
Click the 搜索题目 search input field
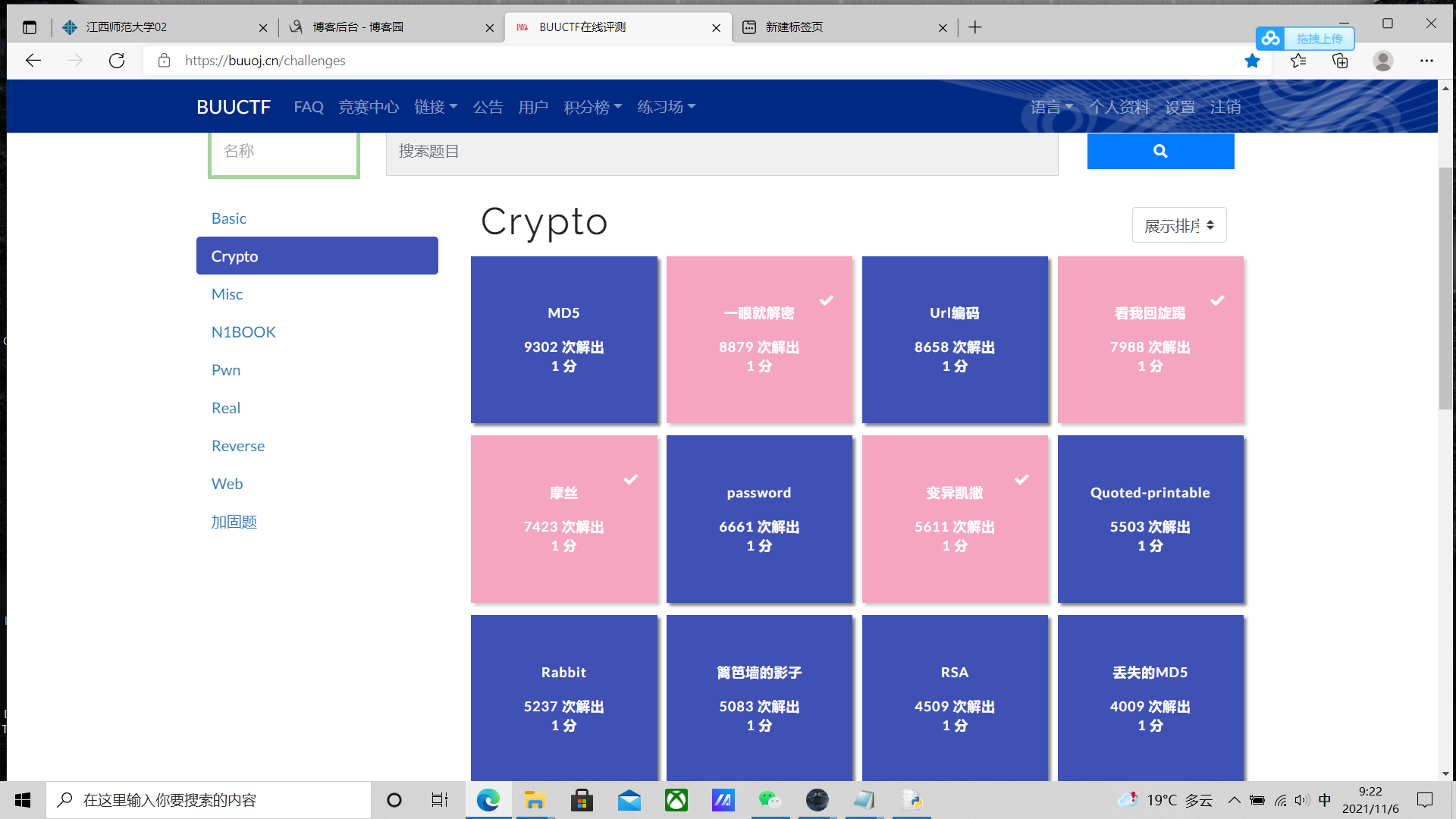(x=721, y=152)
